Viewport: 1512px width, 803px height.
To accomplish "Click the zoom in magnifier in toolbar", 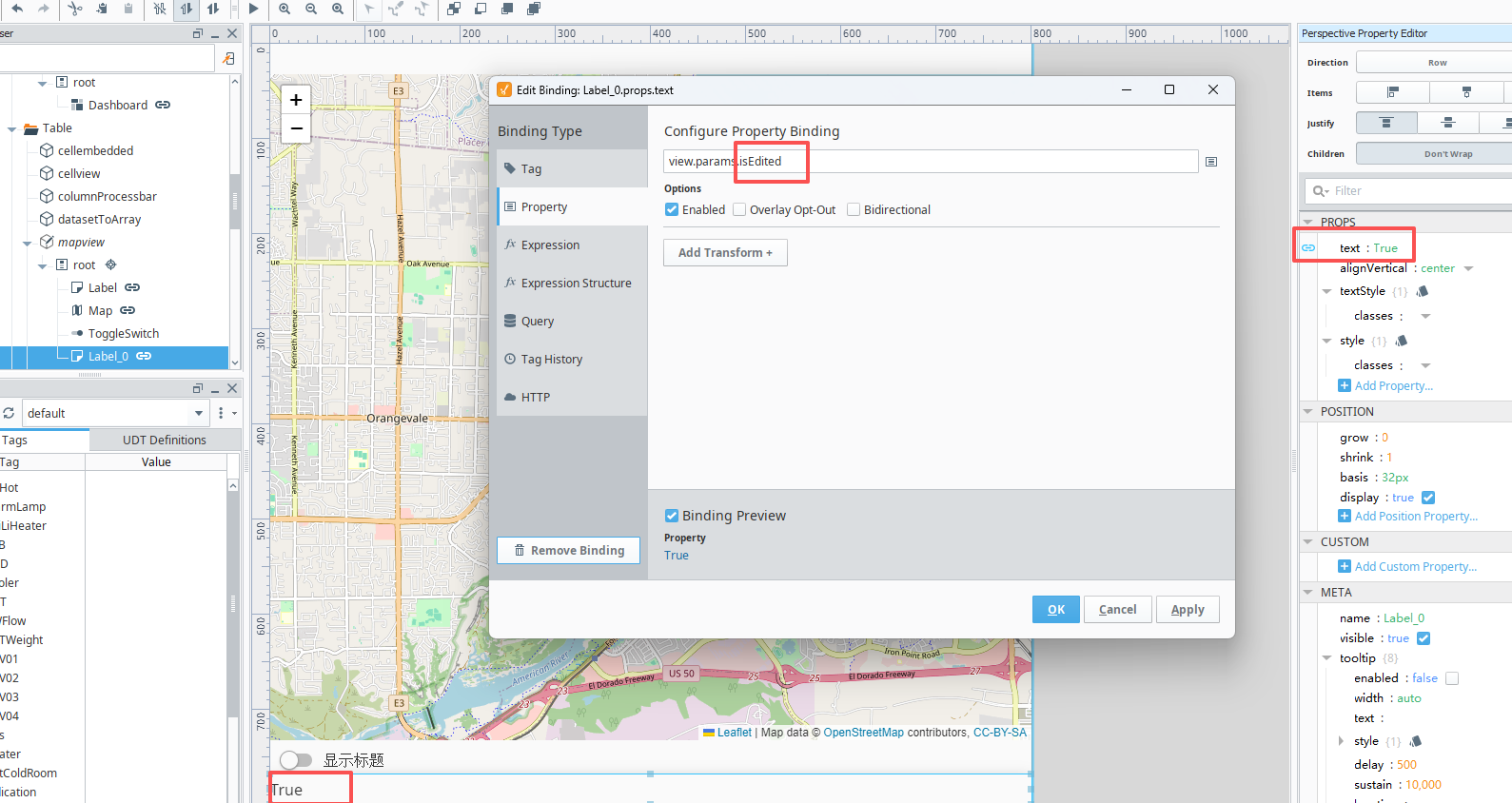I will click(285, 9).
